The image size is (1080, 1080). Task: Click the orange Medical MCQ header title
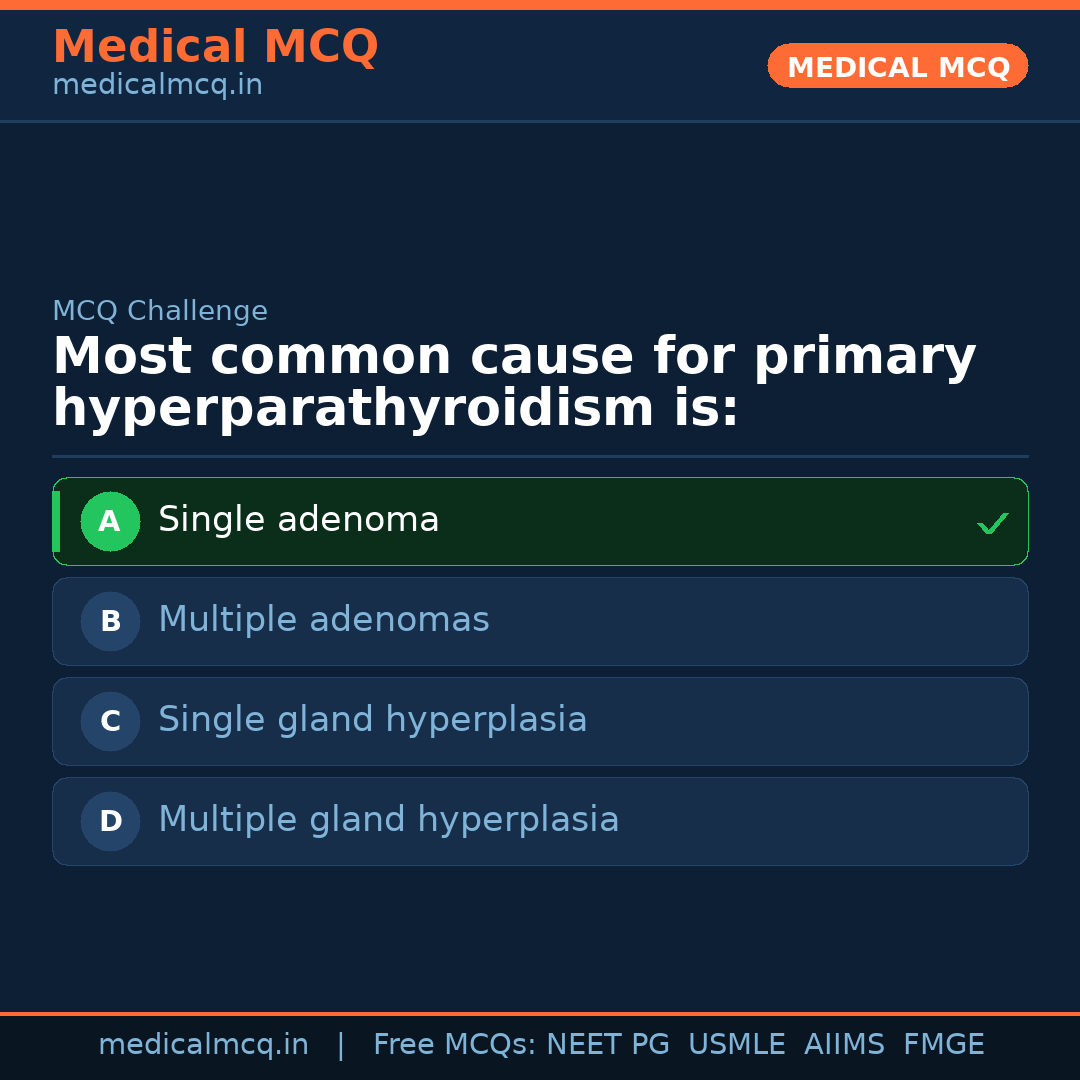(x=215, y=46)
